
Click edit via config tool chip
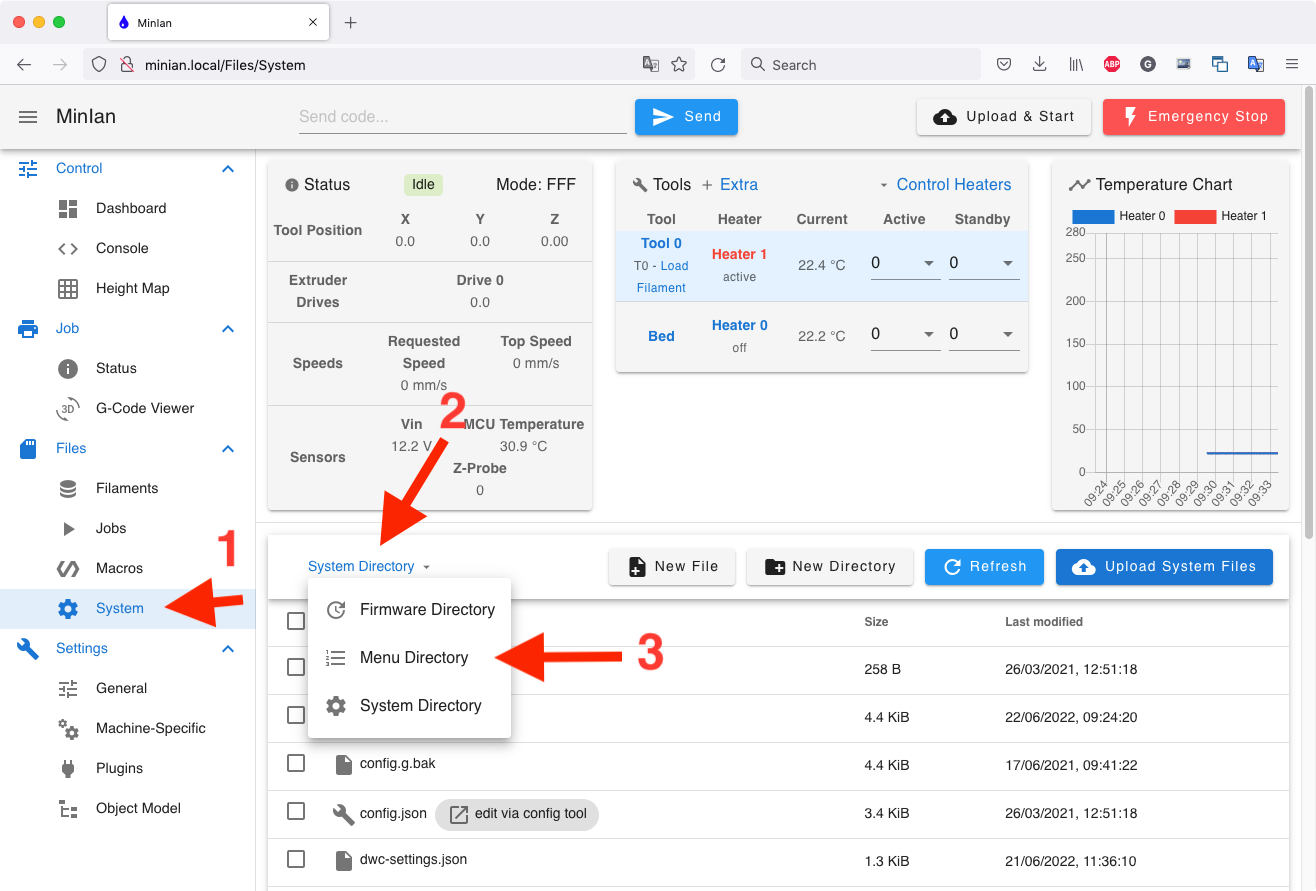point(517,814)
